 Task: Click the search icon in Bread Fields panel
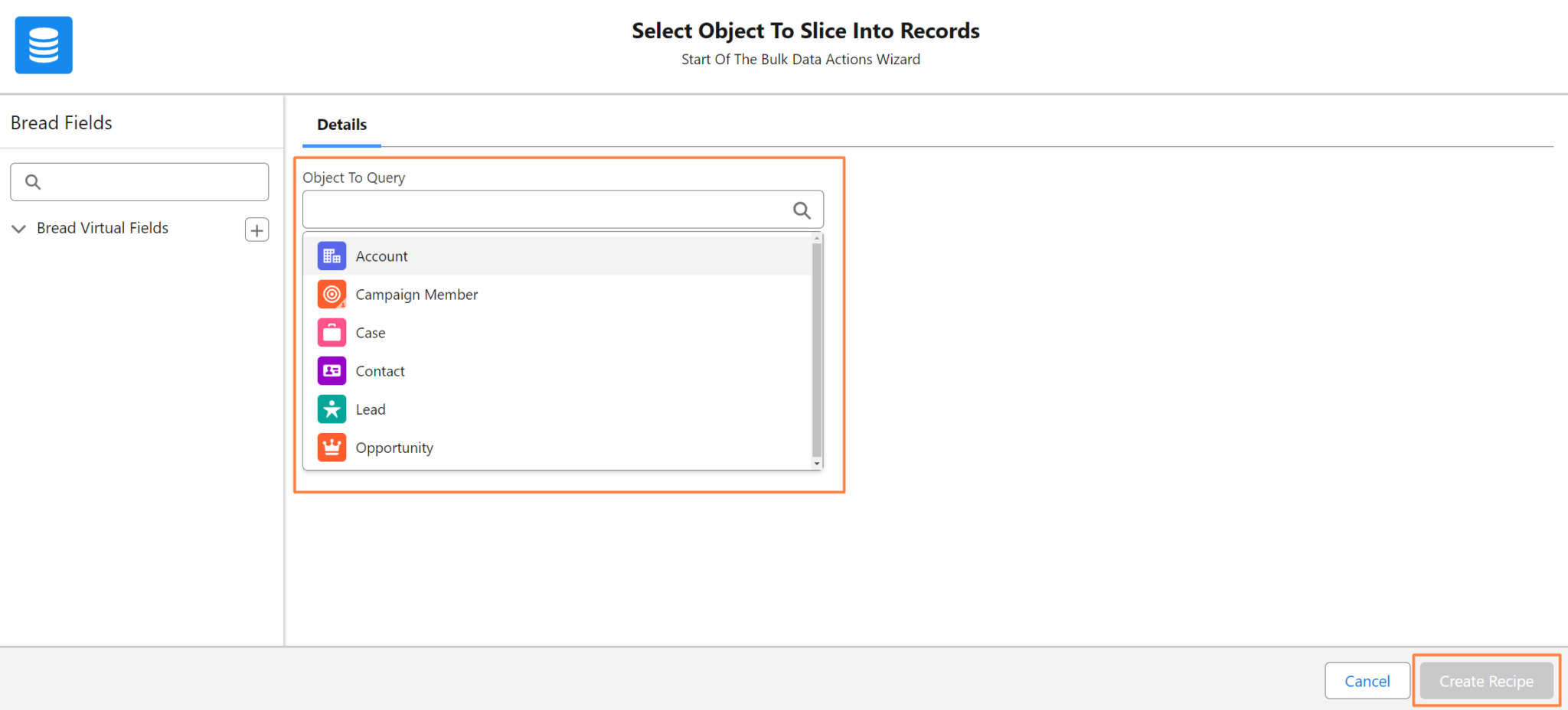click(x=32, y=181)
